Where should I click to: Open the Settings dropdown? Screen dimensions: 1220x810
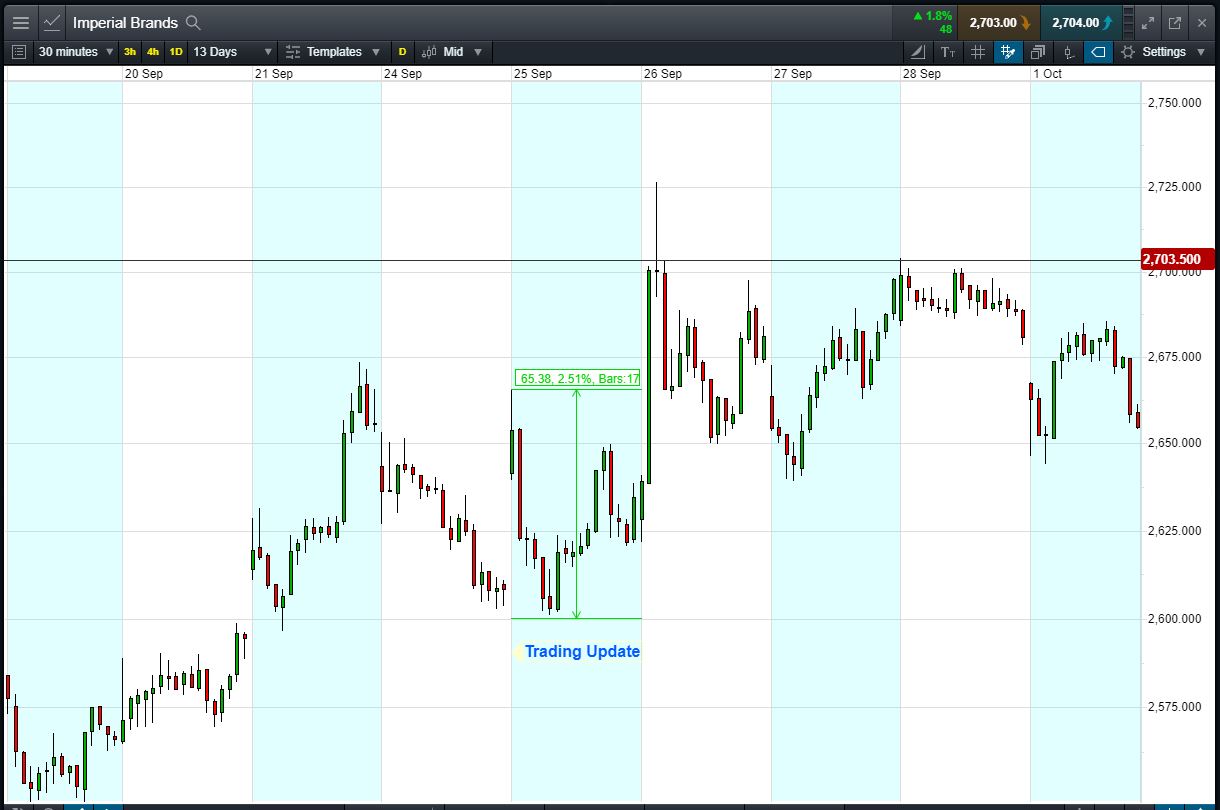(x=1164, y=52)
